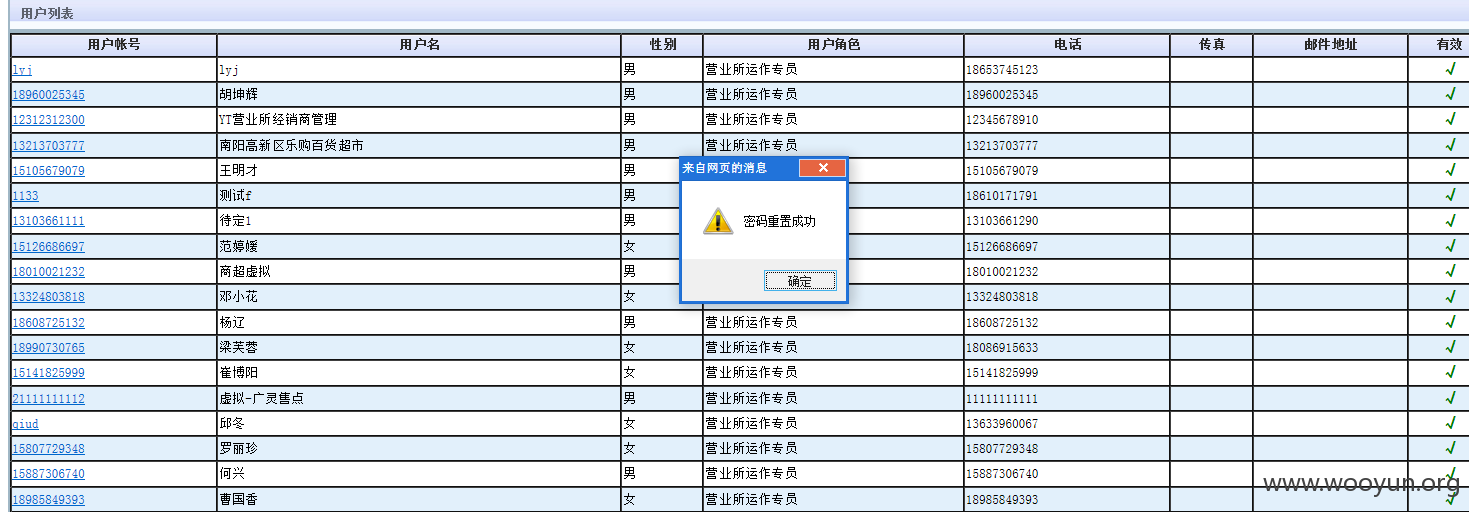Click phone number 13633960067
Viewport: 1469px width, 512px height.
1002,424
